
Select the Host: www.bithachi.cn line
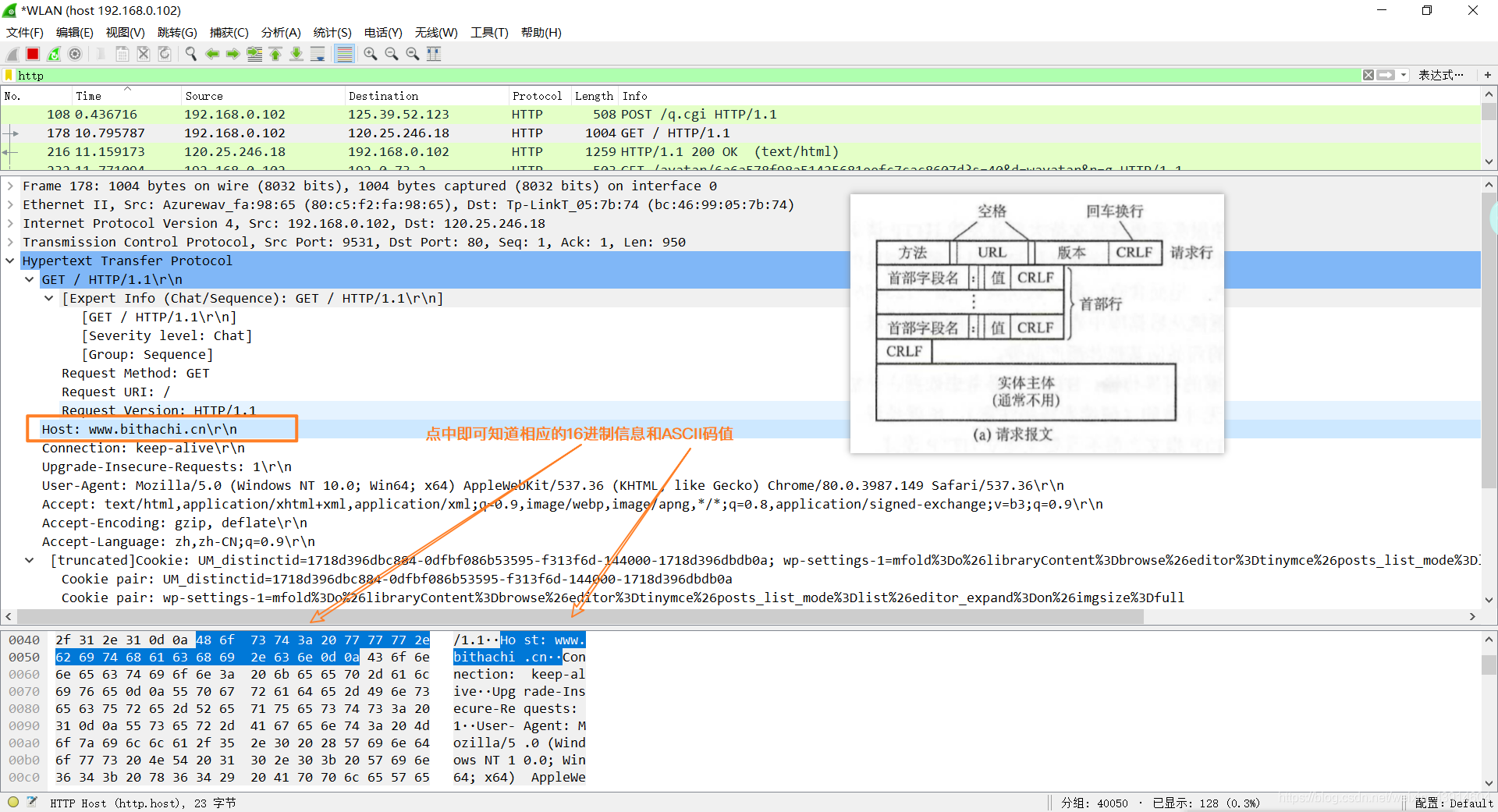(140, 429)
